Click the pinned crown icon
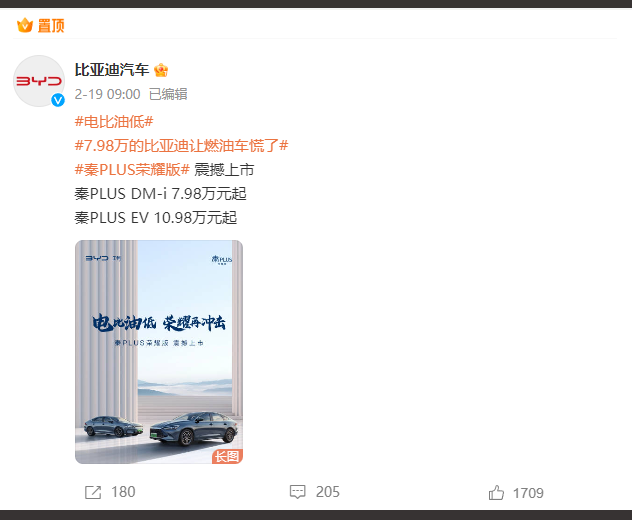632x520 pixels. point(25,25)
